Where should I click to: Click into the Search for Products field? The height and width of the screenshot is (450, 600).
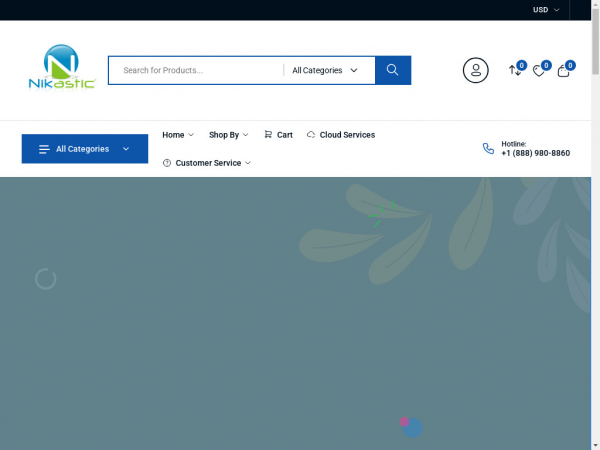click(195, 70)
